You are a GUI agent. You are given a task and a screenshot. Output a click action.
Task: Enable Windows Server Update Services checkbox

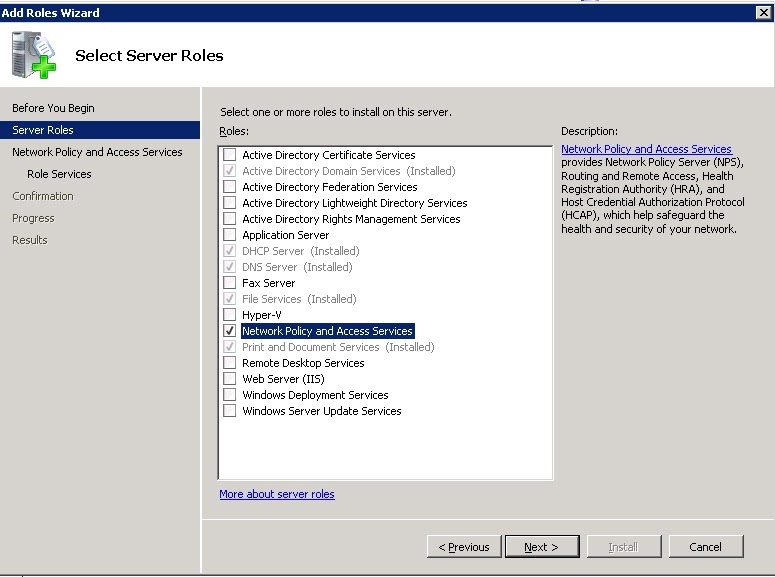[x=229, y=411]
